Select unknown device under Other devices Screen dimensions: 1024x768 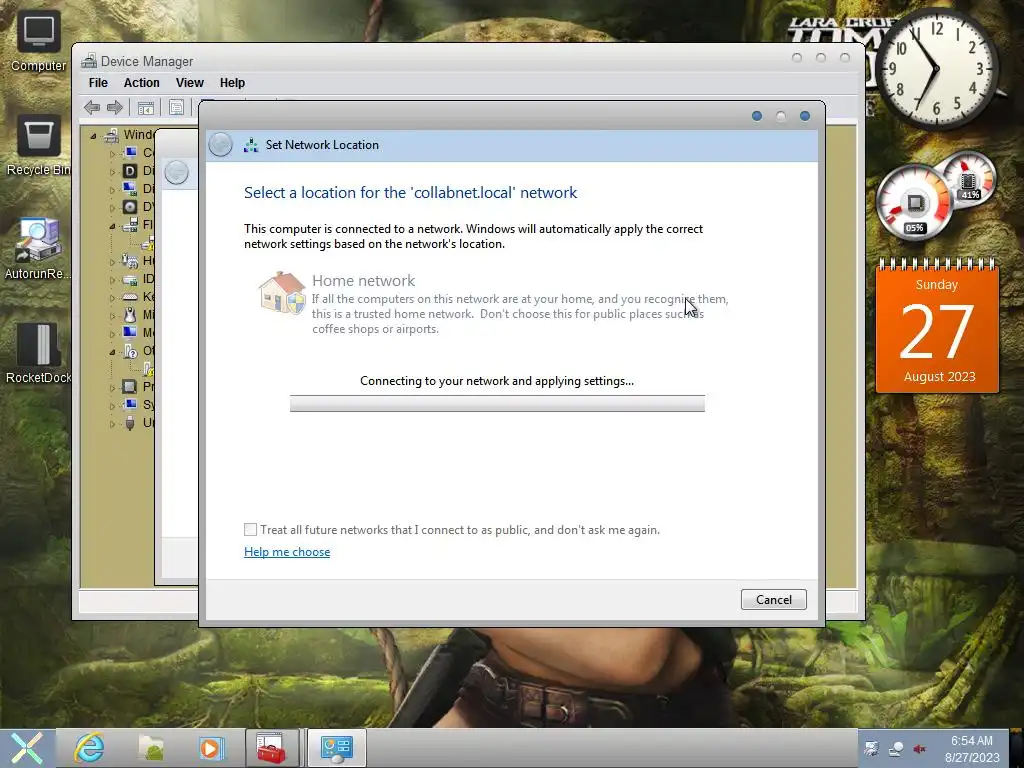[149, 369]
